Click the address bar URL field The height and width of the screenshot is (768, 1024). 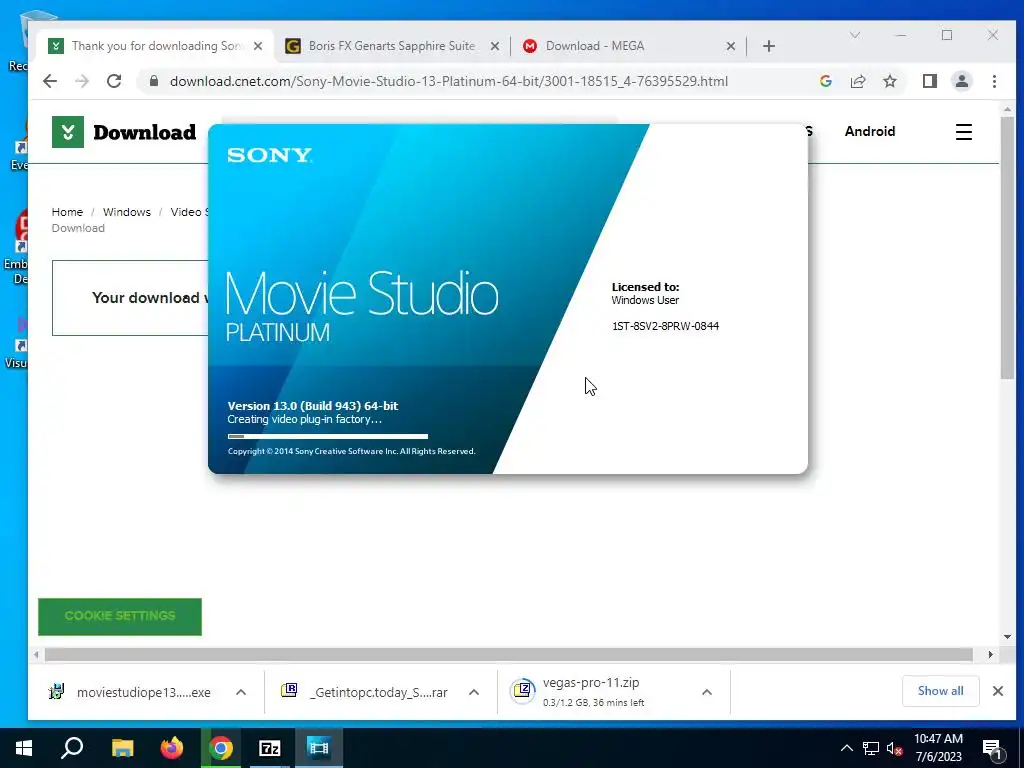click(449, 81)
